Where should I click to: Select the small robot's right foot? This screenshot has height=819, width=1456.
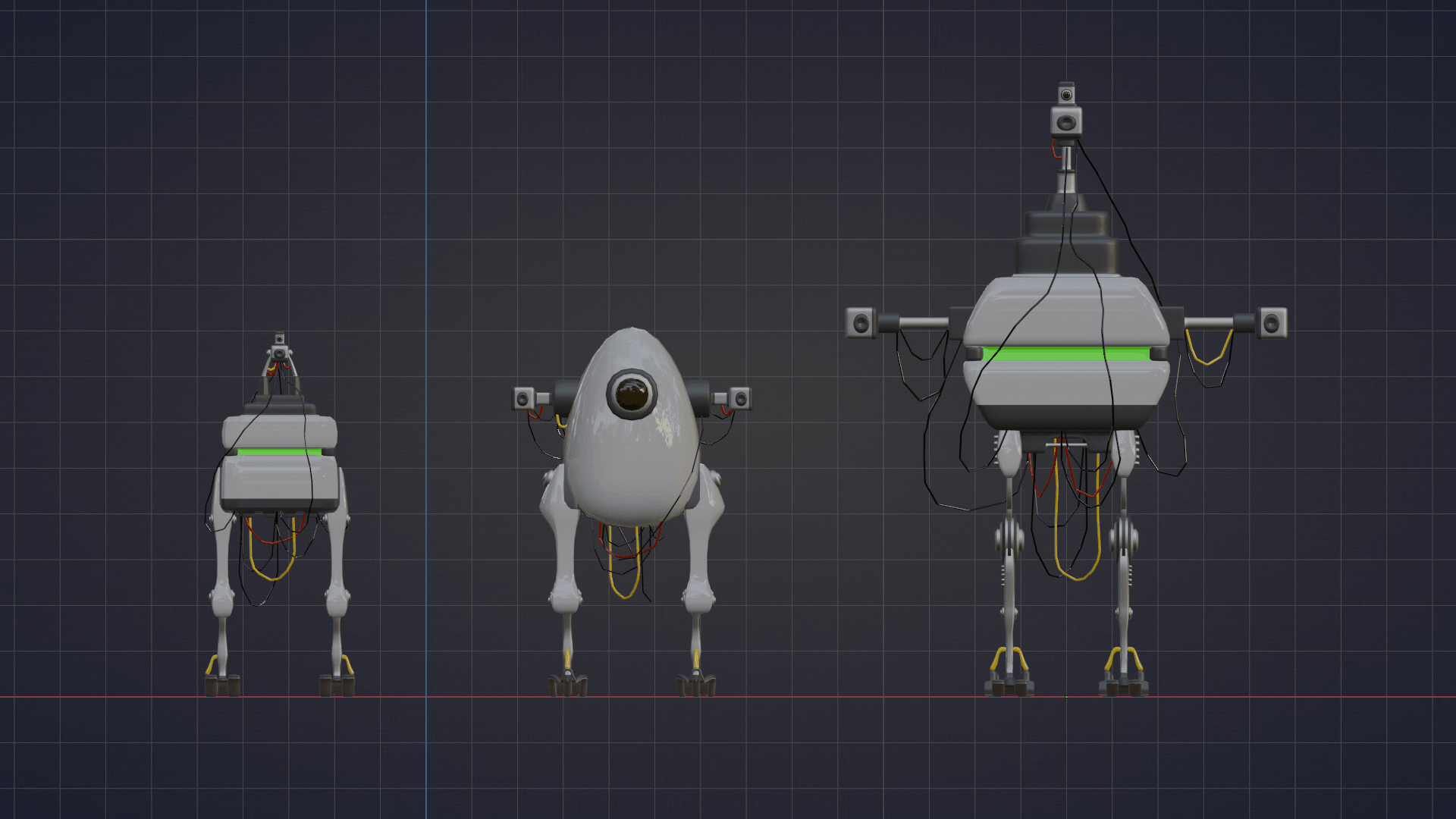(337, 685)
